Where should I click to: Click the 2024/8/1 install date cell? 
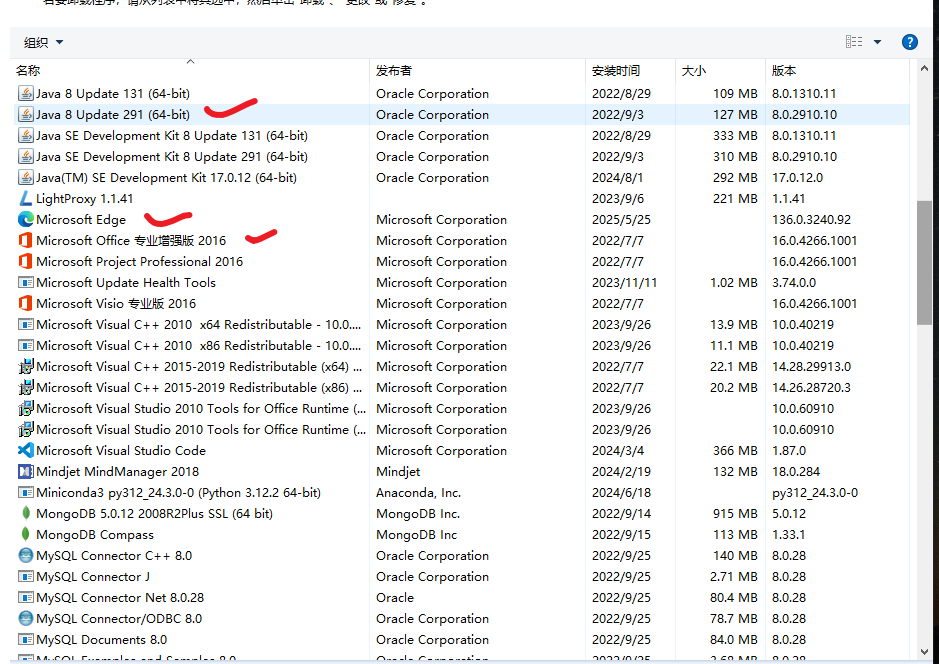click(x=618, y=177)
